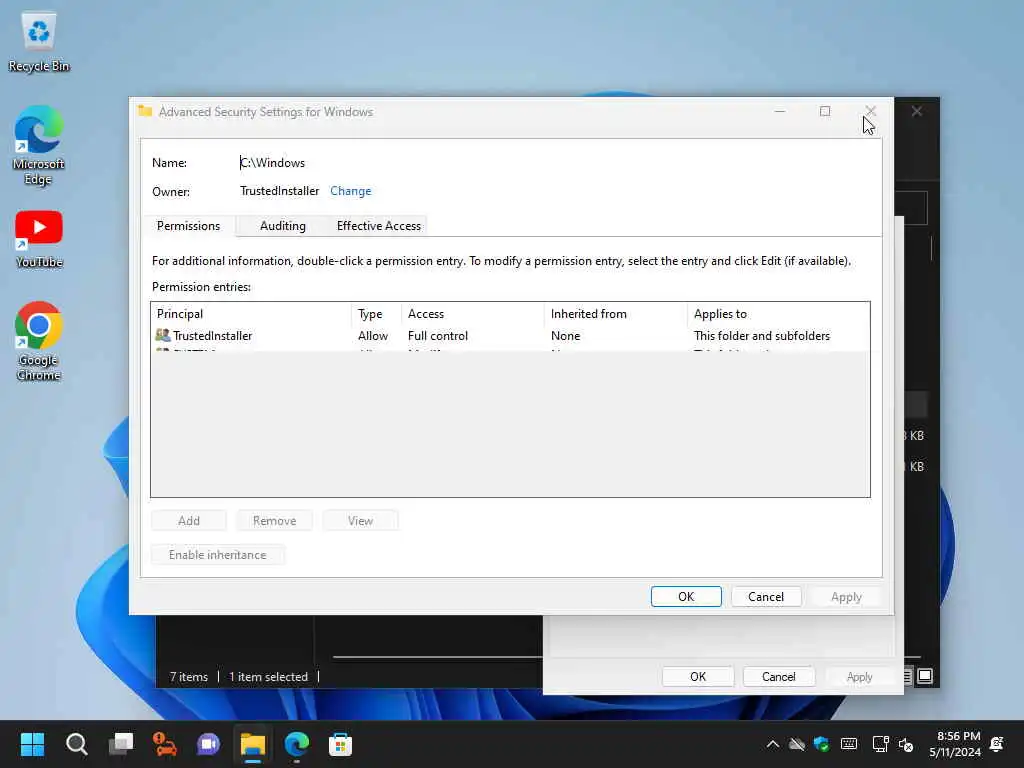The height and width of the screenshot is (768, 1024).
Task: Minimize the Advanced Security Settings window
Action: pyautogui.click(x=780, y=111)
